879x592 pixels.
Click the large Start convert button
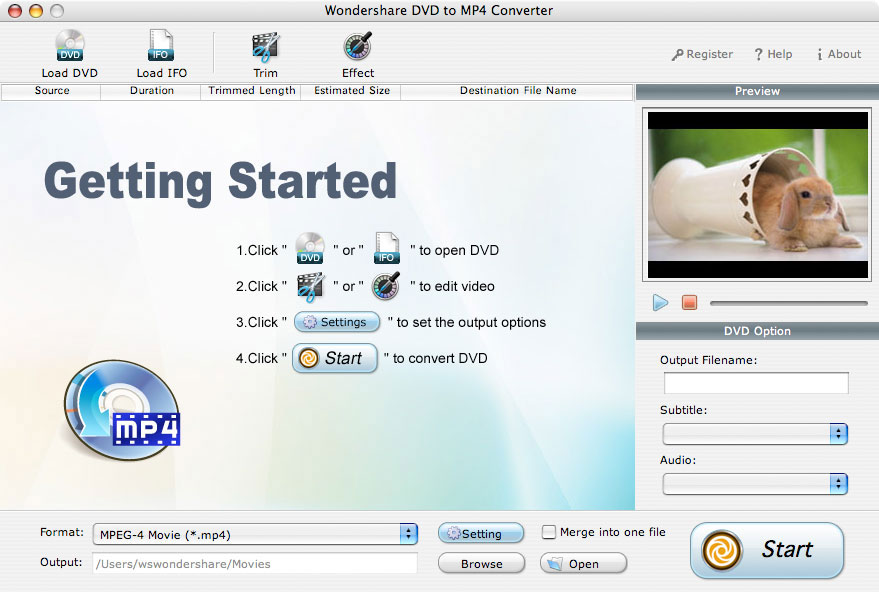tap(767, 550)
